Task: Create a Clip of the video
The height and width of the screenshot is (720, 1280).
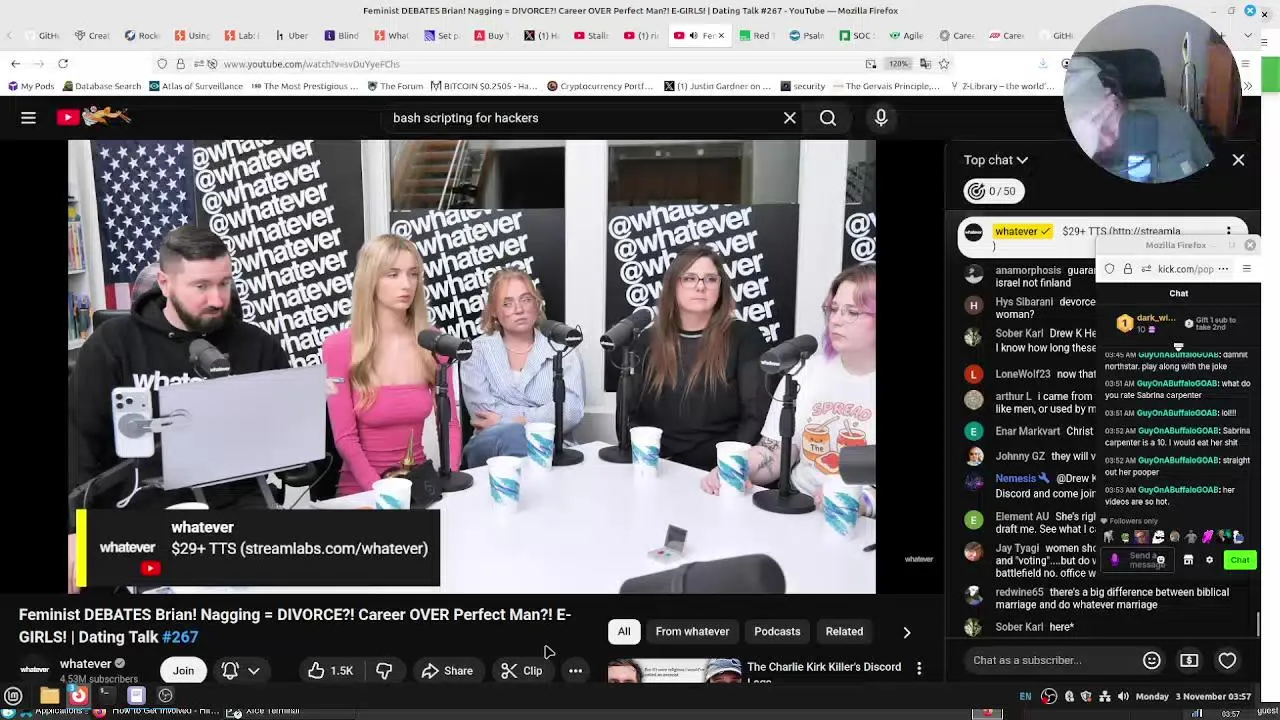Action: [x=521, y=671]
